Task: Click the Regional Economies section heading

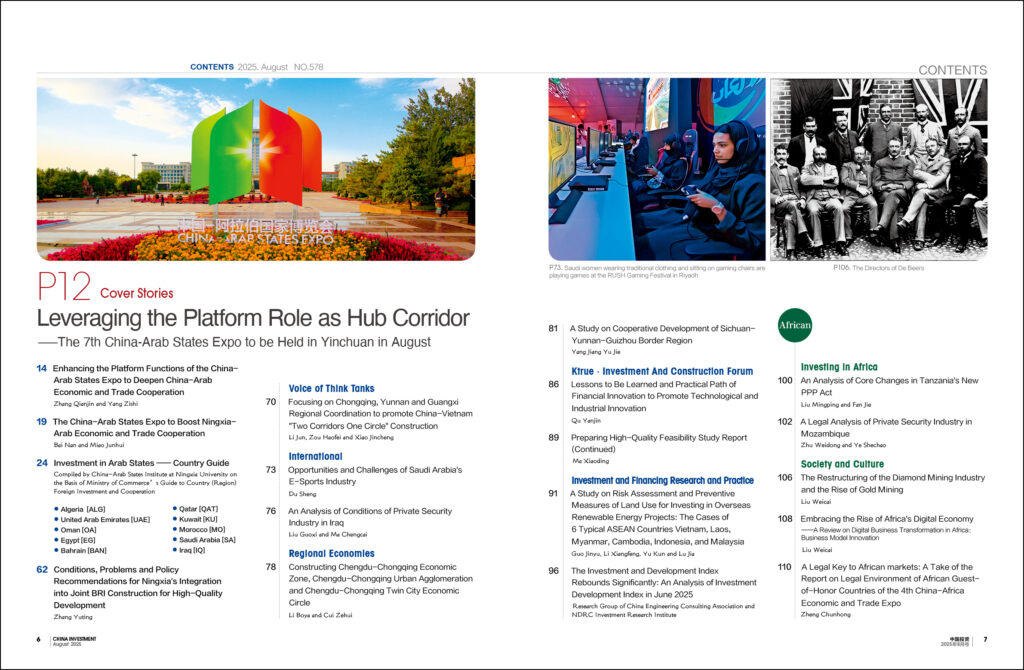Action: (332, 554)
